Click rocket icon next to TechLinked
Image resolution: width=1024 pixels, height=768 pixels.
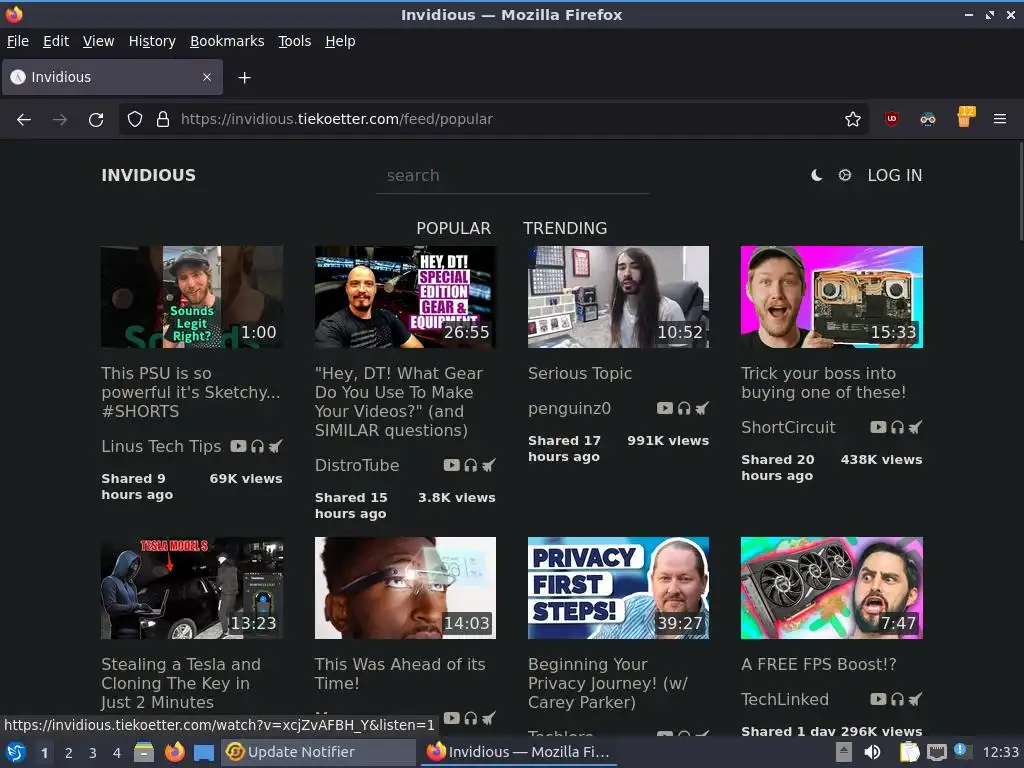coord(916,699)
